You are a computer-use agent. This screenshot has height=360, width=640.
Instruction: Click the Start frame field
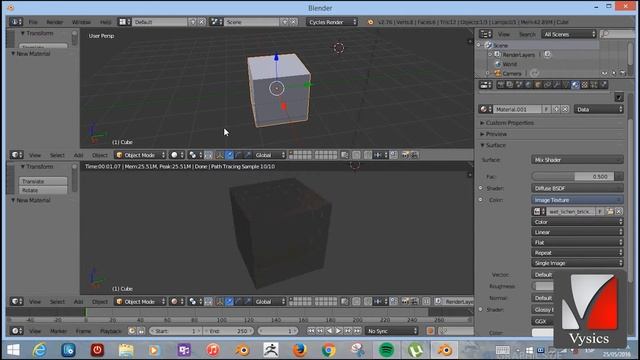coord(176,331)
